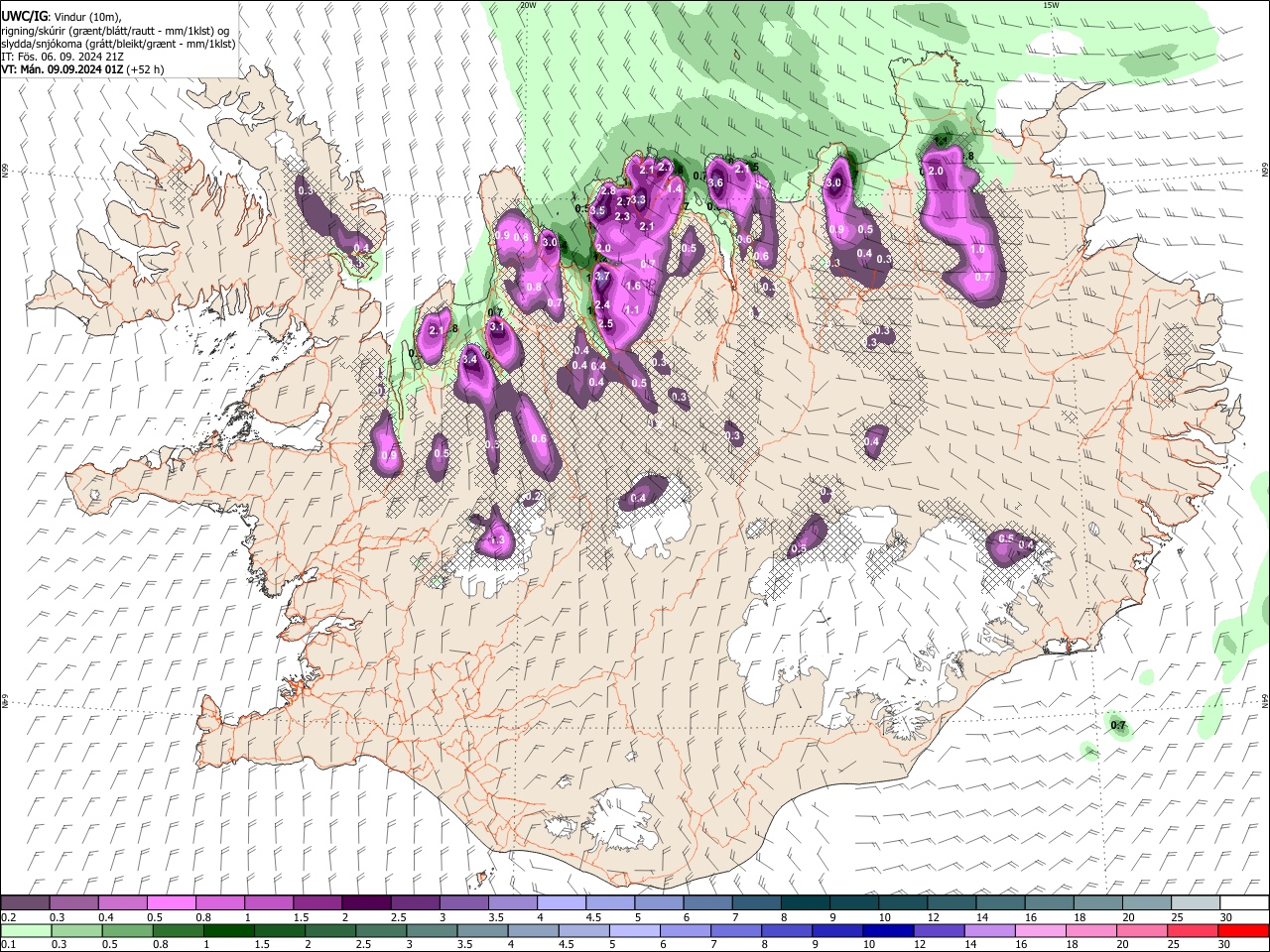Image resolution: width=1270 pixels, height=952 pixels.
Task: Click the 'slydda/snjókoma' legend description line
Action: tap(118, 44)
